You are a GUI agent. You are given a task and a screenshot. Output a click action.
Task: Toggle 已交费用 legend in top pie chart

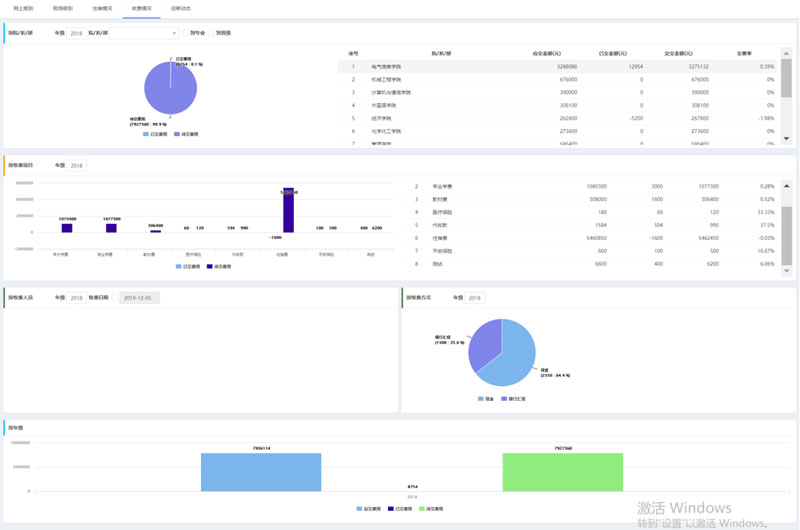pos(152,134)
